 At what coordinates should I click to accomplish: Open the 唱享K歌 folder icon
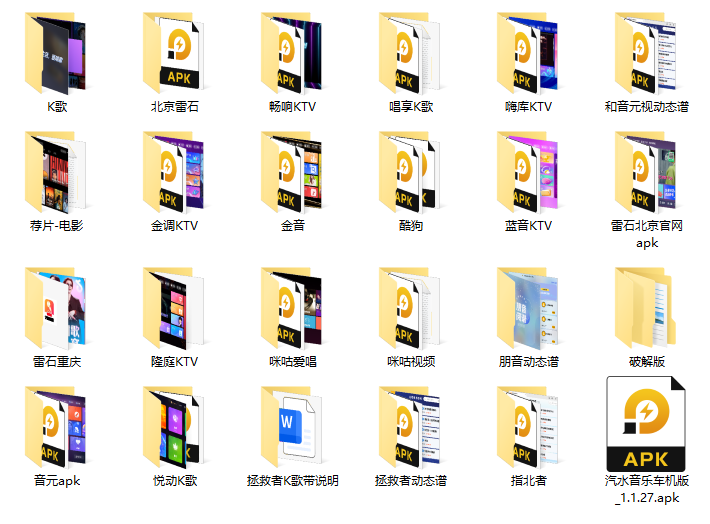pyautogui.click(x=410, y=53)
